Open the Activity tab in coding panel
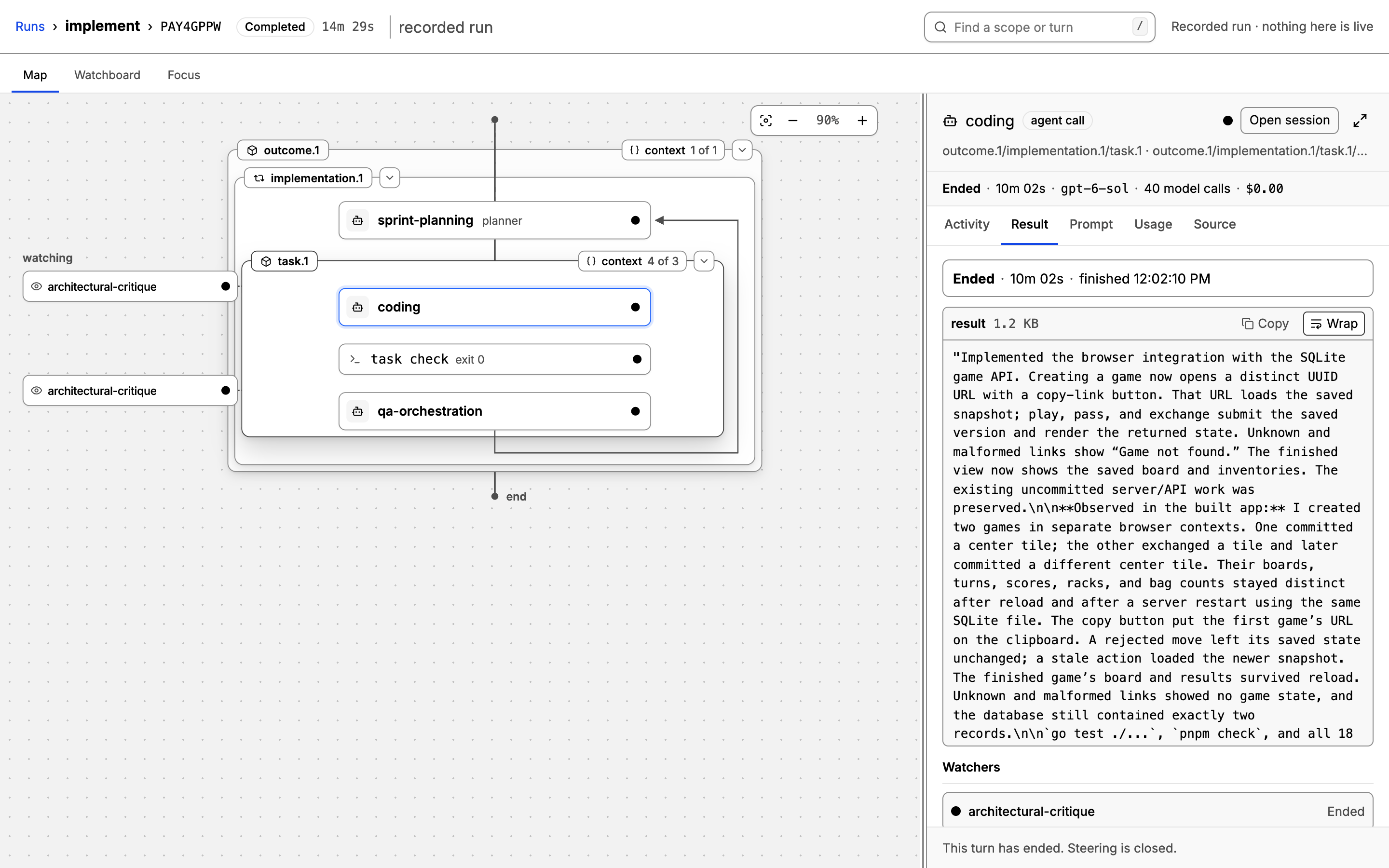The image size is (1389, 868). tap(967, 224)
